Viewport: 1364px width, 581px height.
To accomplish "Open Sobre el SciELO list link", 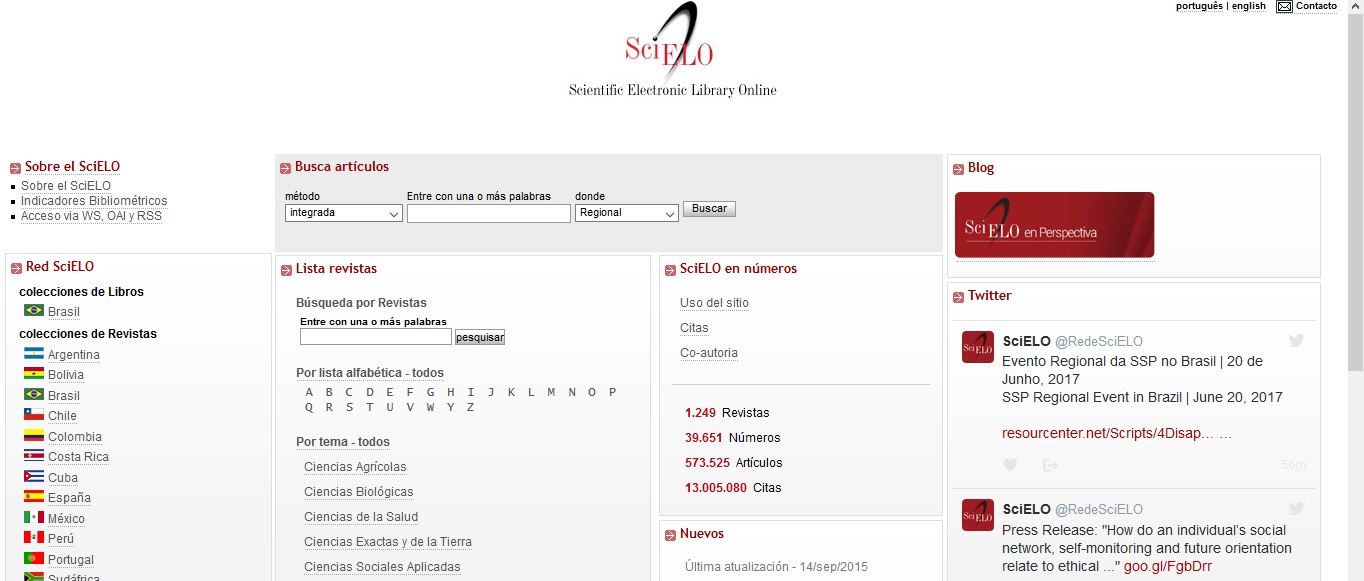I will (66, 186).
